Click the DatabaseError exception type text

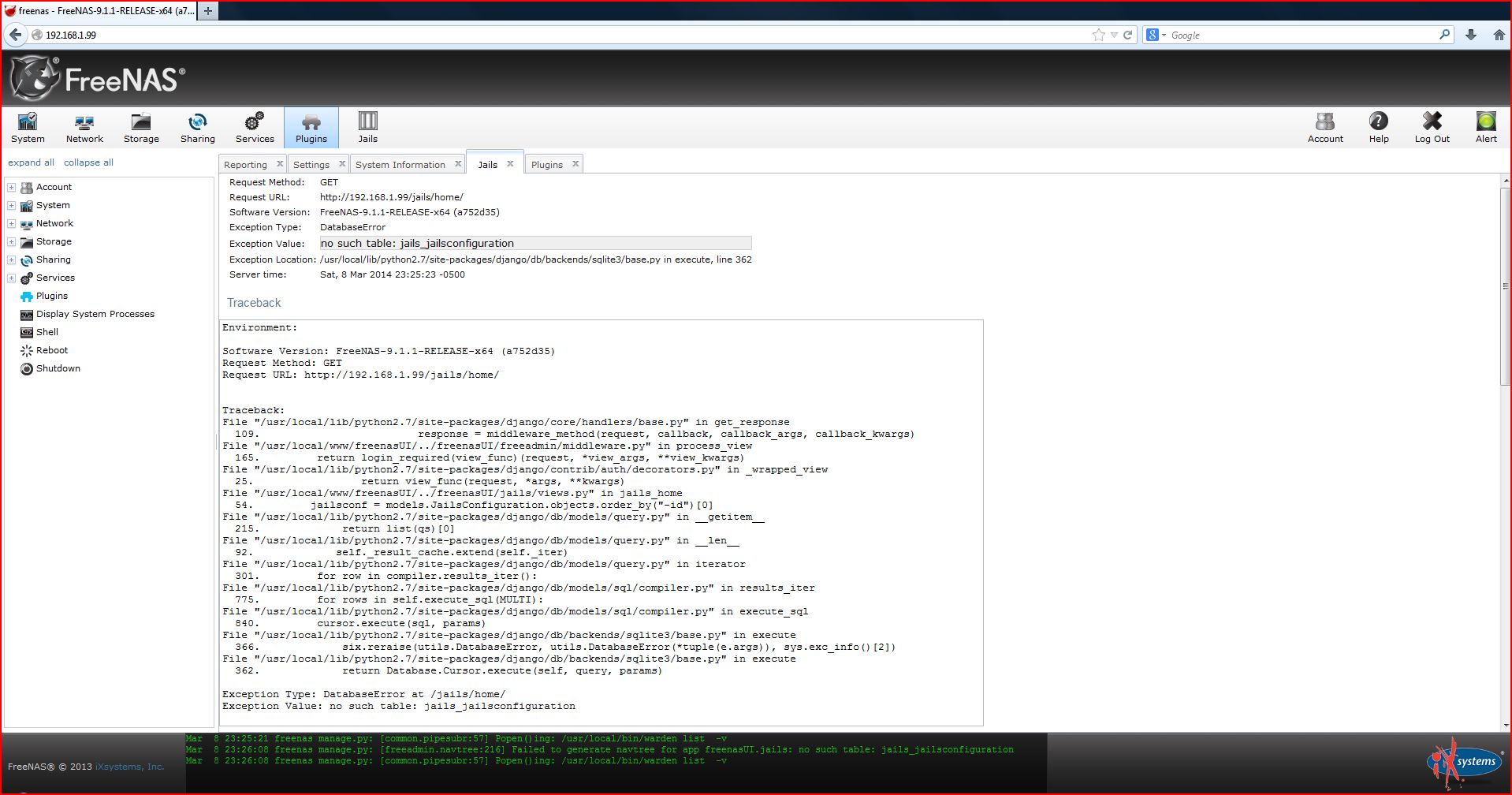coord(352,227)
